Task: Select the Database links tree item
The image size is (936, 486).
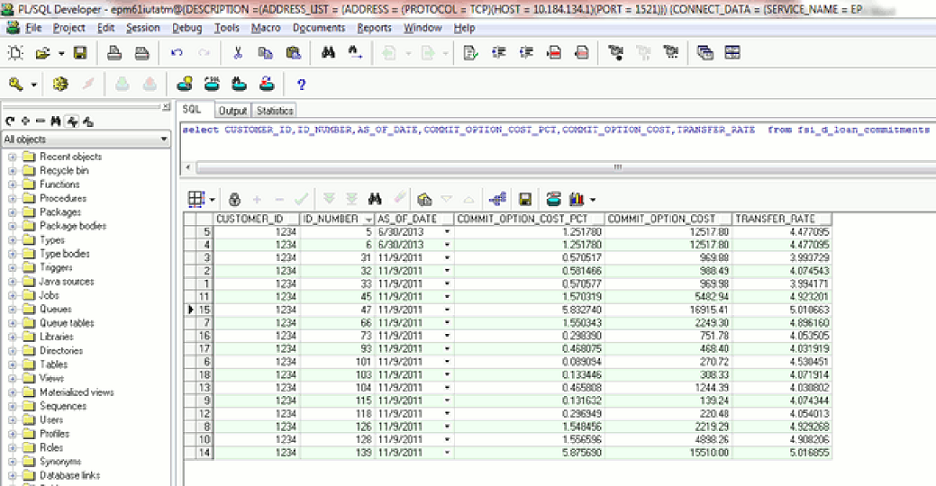Action: coord(69,475)
